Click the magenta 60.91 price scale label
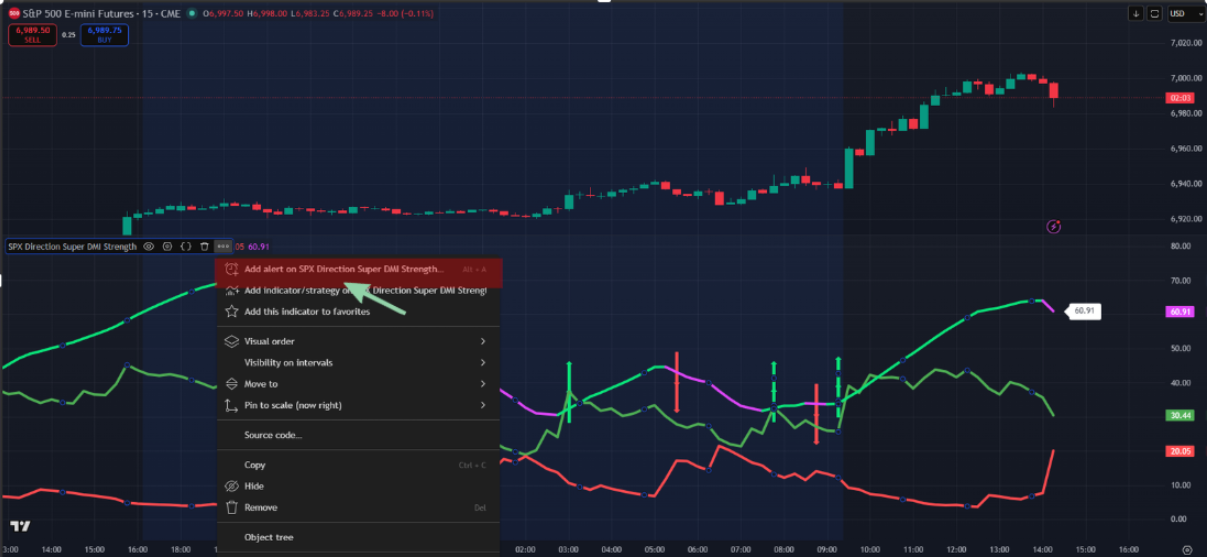 click(x=1180, y=312)
